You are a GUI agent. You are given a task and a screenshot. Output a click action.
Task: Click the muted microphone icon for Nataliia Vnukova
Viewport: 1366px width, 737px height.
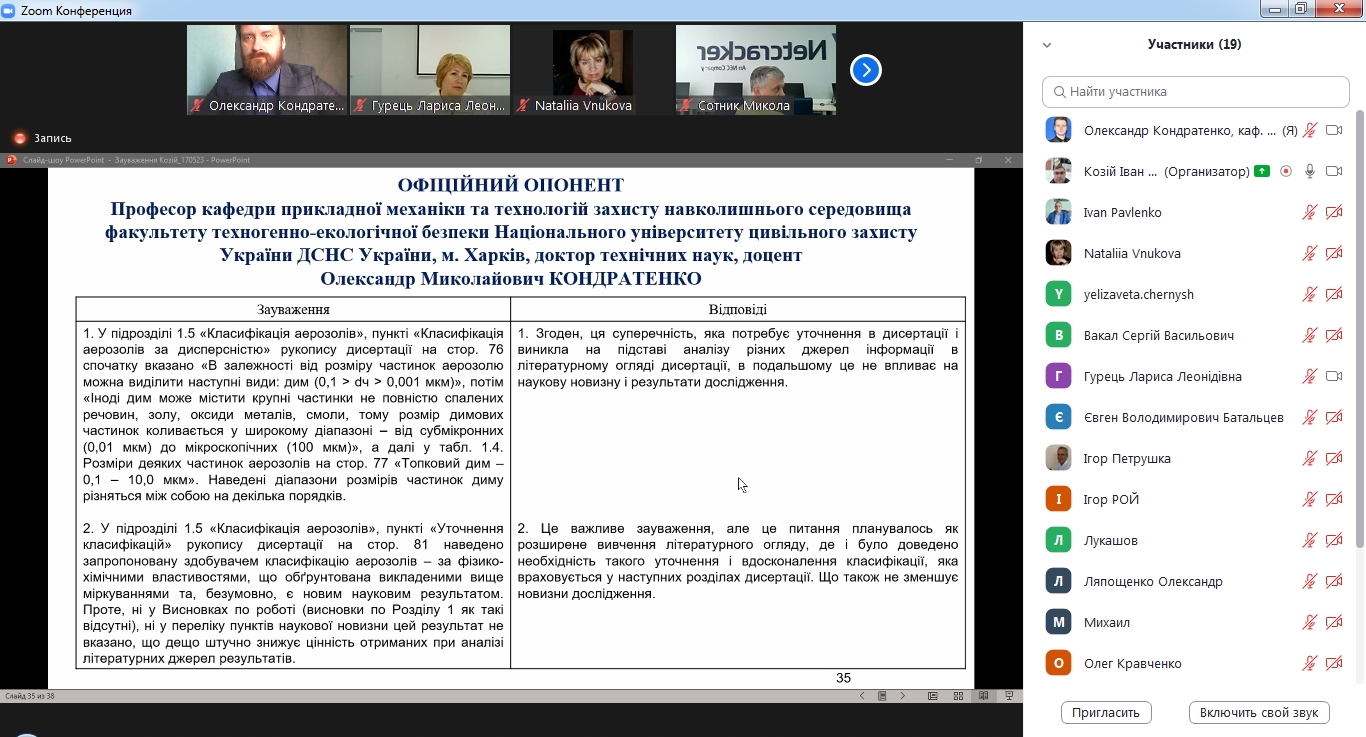pos(1309,253)
